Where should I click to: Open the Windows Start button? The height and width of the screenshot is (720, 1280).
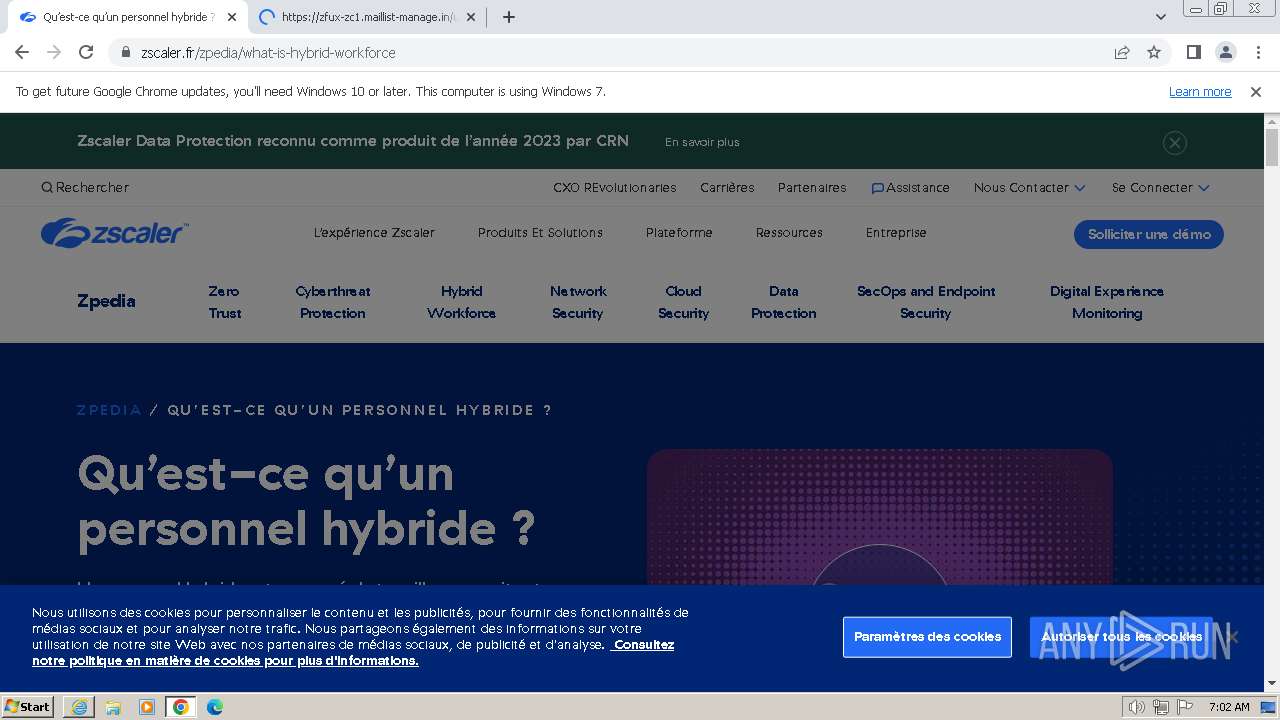[28, 707]
